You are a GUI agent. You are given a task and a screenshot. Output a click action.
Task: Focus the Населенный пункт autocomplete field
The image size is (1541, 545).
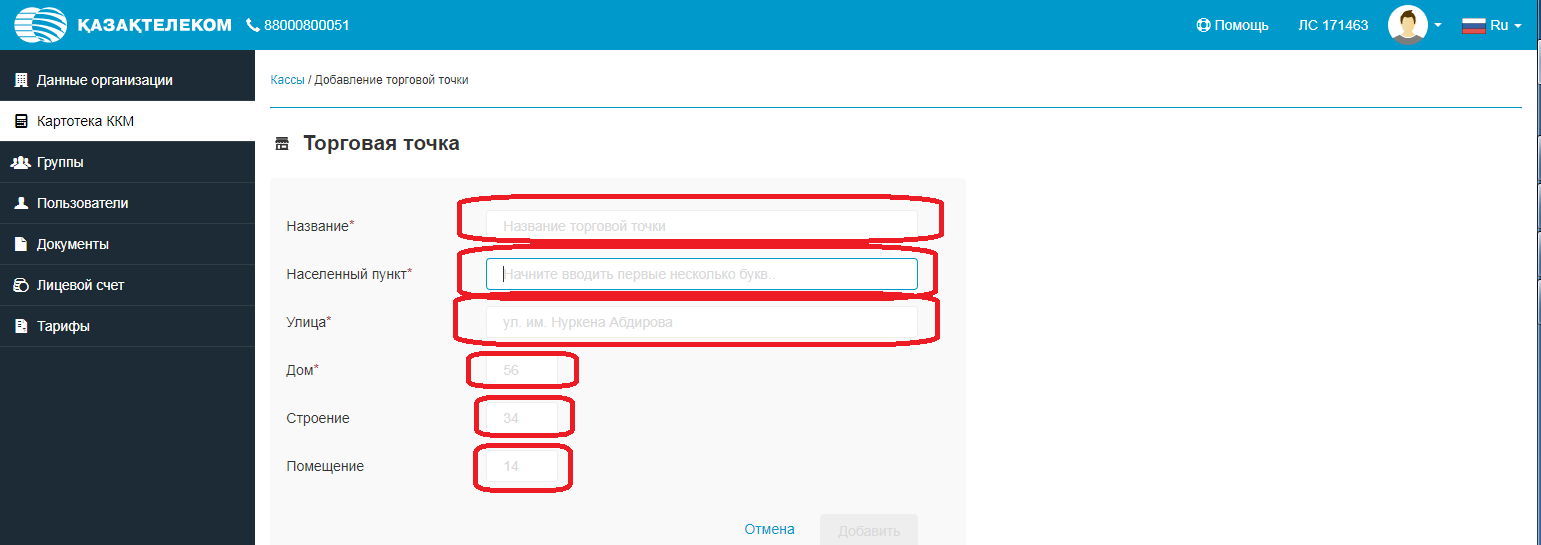[702, 274]
